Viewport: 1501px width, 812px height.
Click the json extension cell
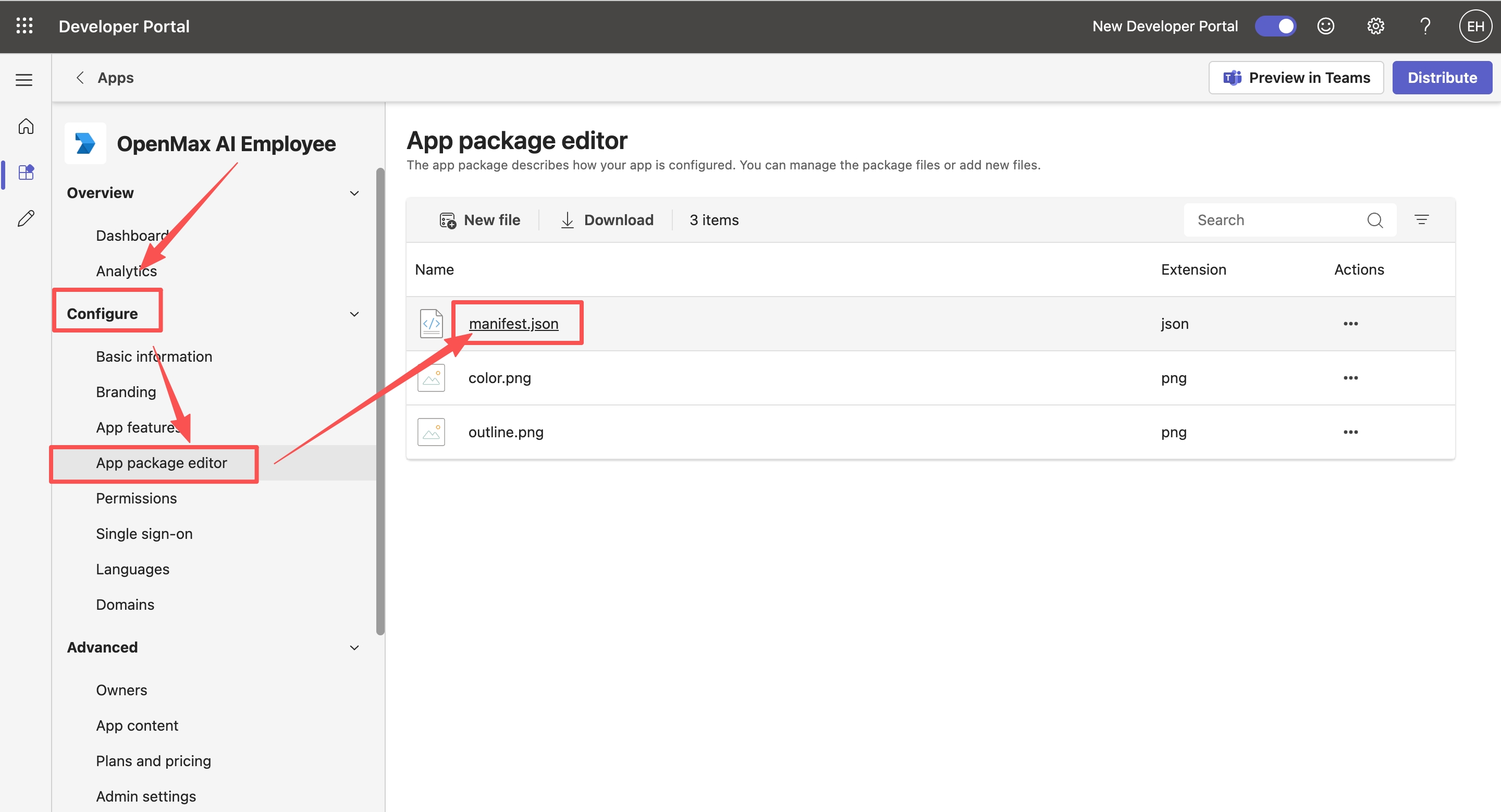point(1174,324)
